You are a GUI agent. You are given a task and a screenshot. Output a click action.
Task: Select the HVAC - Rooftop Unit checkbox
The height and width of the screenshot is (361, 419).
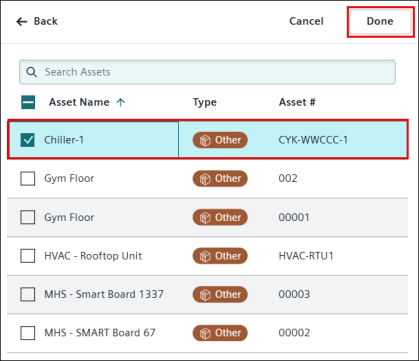pyautogui.click(x=28, y=256)
